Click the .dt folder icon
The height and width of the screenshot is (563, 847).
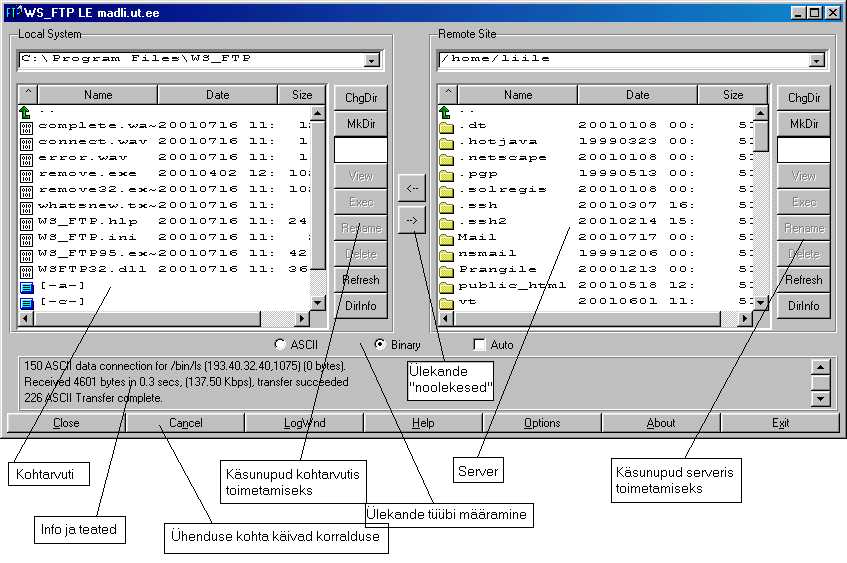(446, 128)
